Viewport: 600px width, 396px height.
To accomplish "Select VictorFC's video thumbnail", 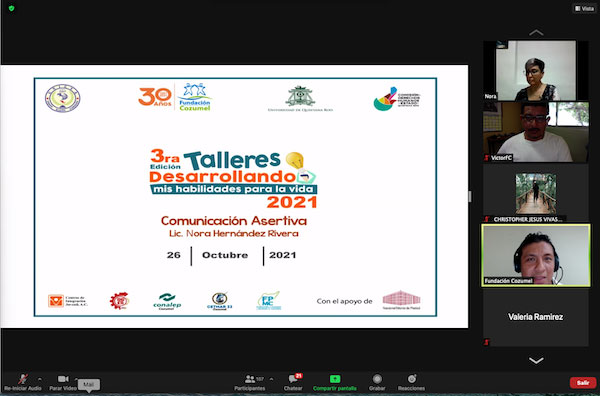I will [536, 132].
